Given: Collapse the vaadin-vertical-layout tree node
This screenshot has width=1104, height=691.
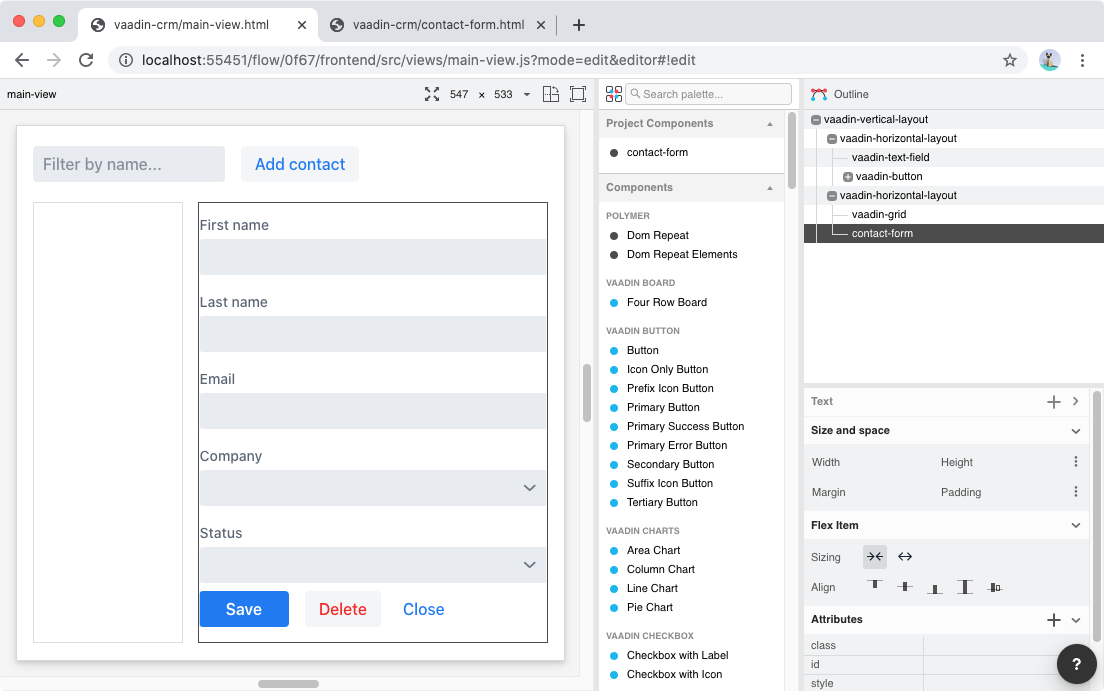Looking at the screenshot, I should pyautogui.click(x=816, y=120).
